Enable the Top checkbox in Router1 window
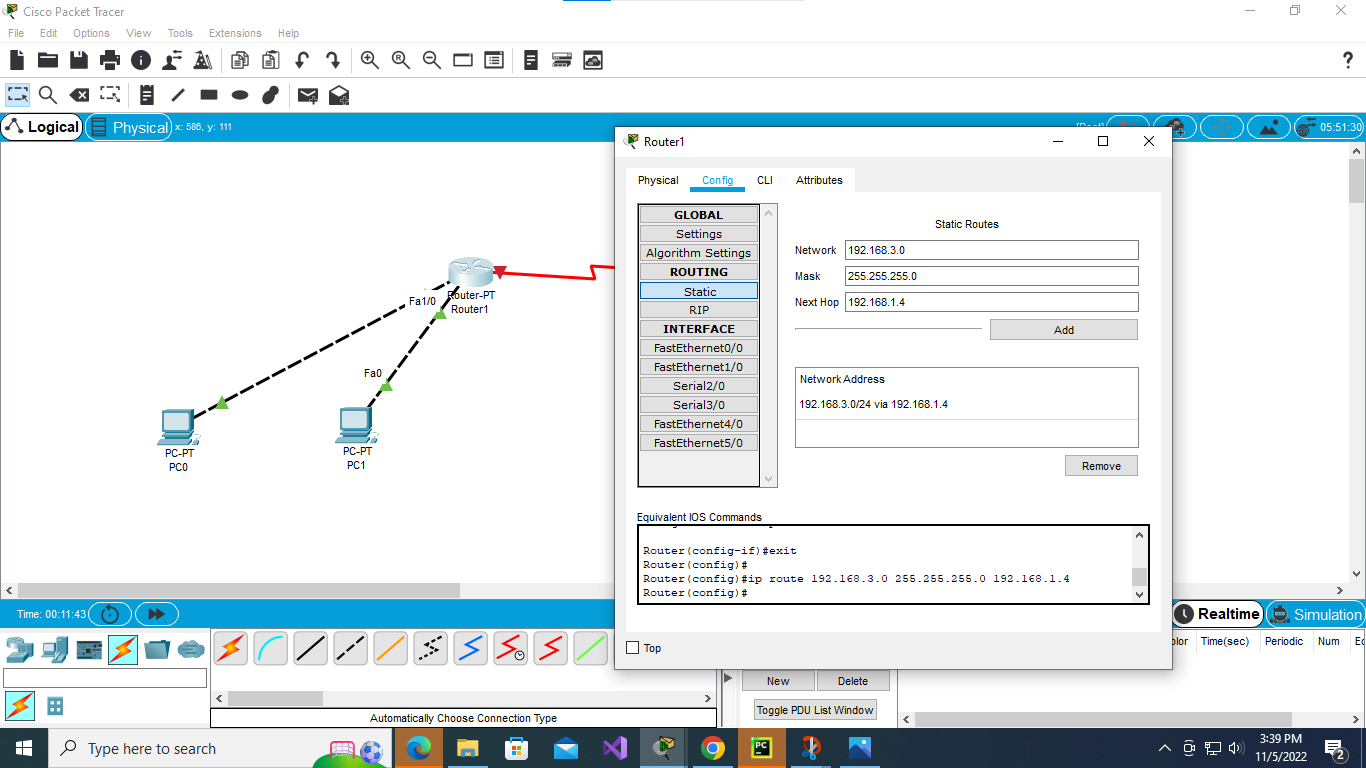The width and height of the screenshot is (1366, 768). (x=632, y=648)
